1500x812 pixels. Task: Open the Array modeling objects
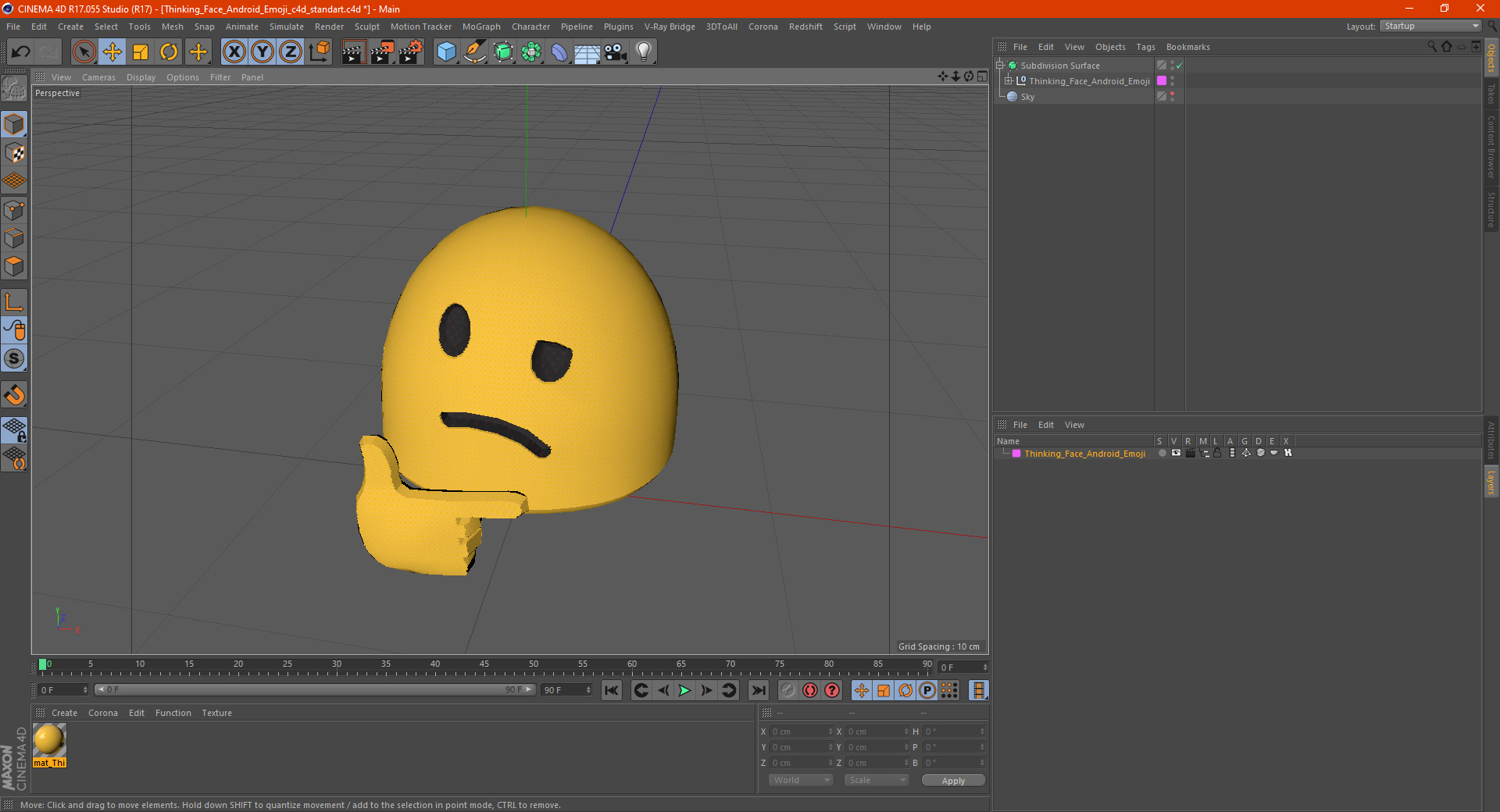coord(531,52)
